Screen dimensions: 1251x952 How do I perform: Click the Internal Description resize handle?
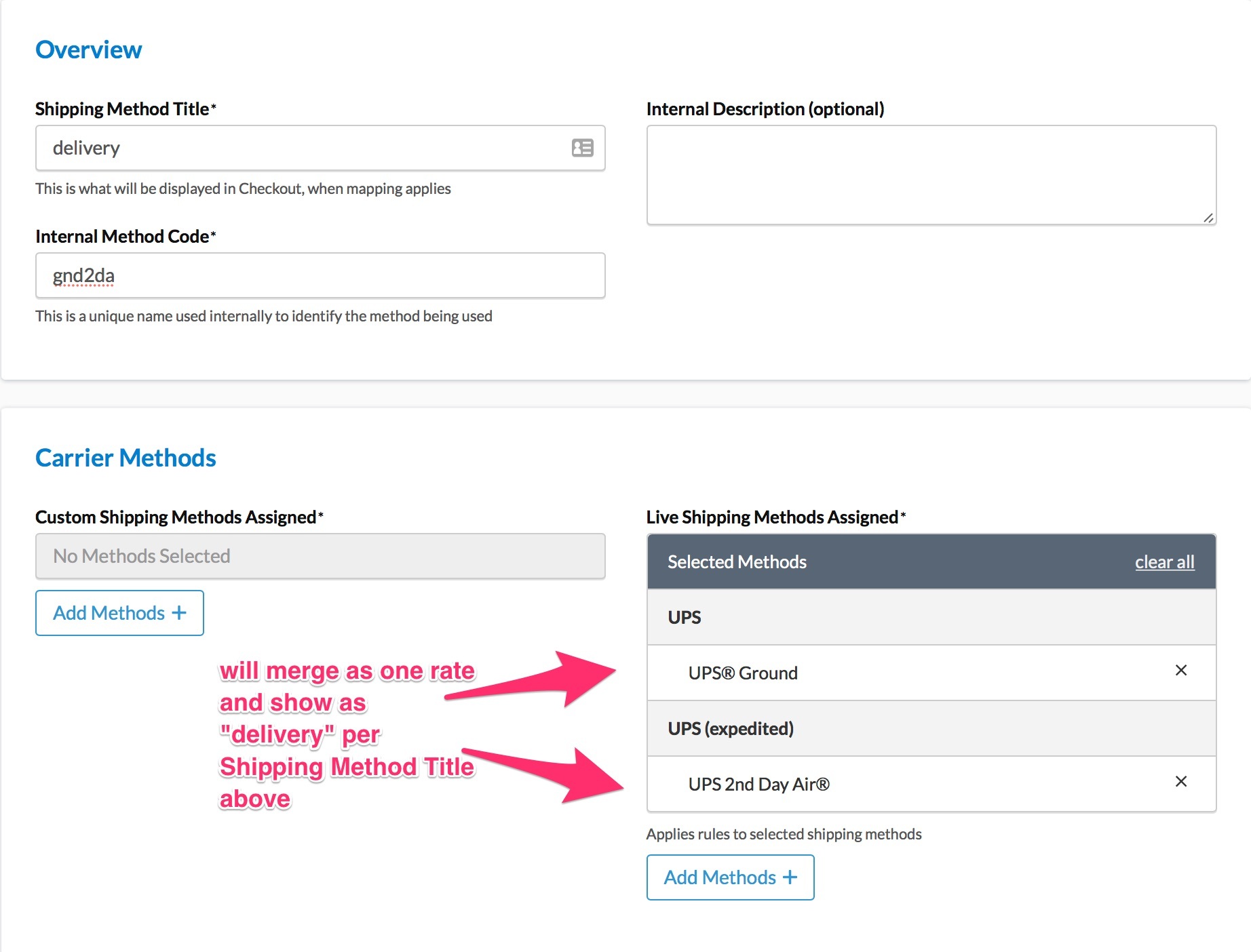click(x=1208, y=218)
